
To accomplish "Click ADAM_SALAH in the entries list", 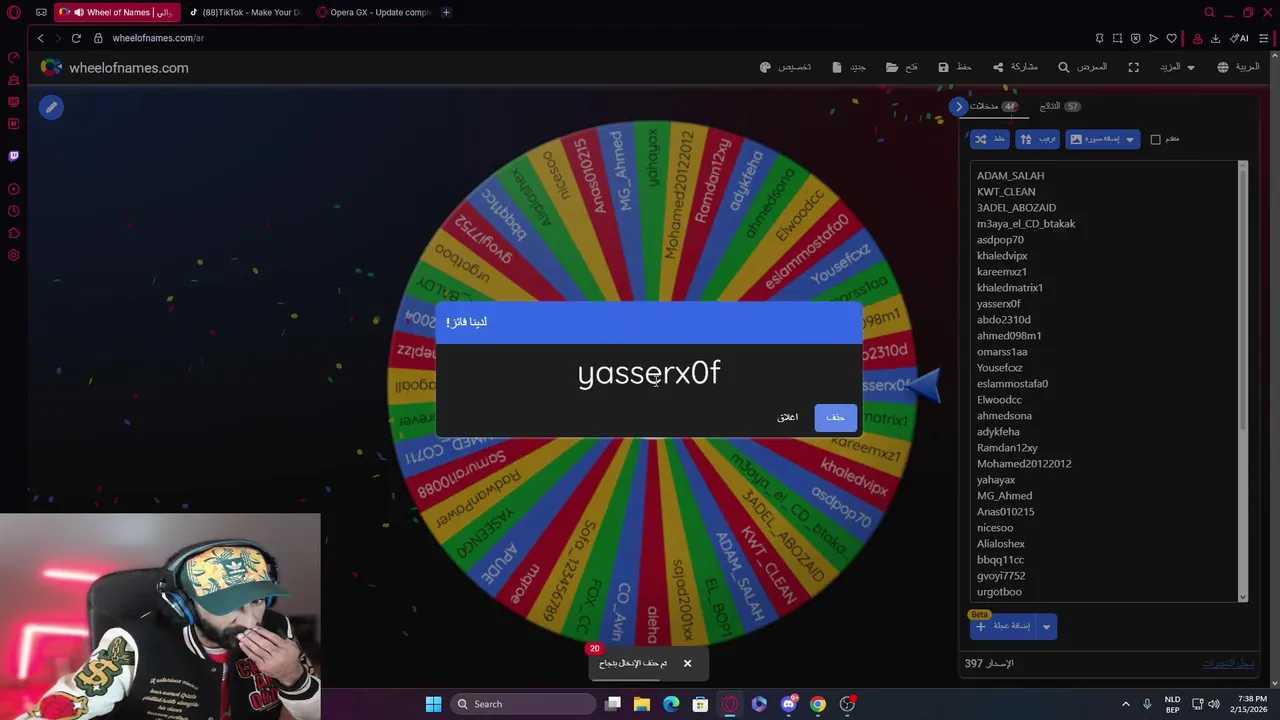I will tap(1010, 175).
